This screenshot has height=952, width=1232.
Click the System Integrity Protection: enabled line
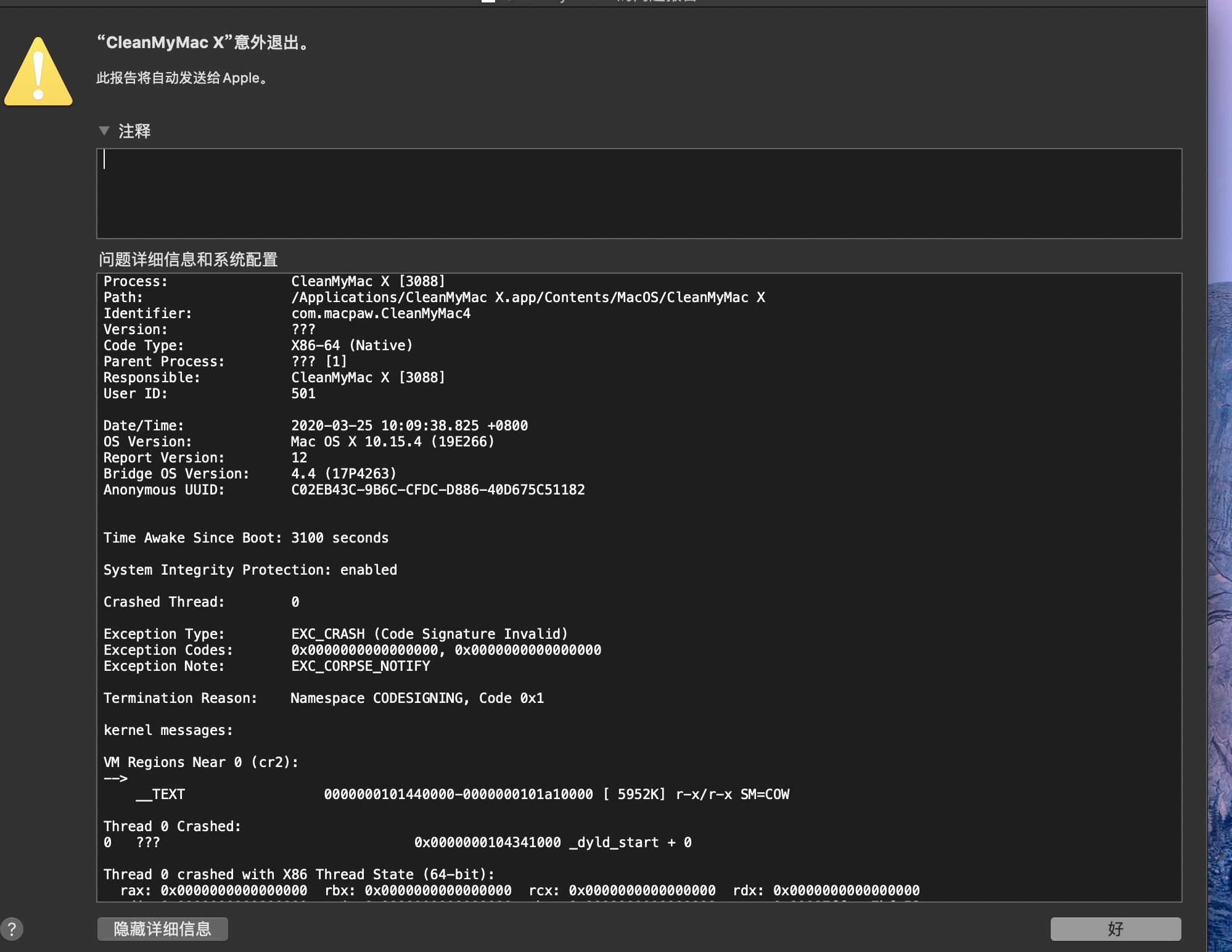pyautogui.click(x=250, y=570)
